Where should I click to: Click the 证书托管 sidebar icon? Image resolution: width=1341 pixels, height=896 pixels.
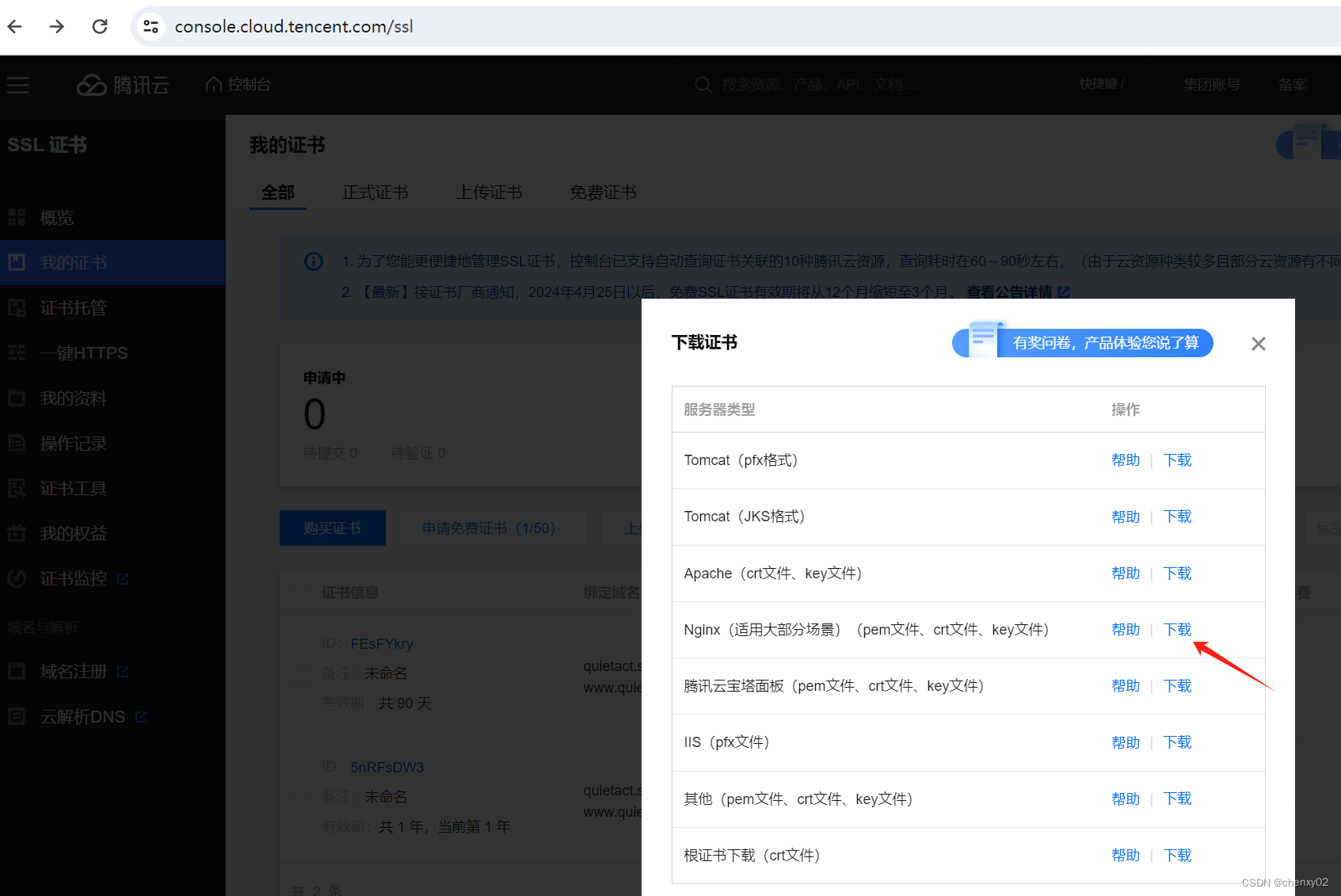17,307
